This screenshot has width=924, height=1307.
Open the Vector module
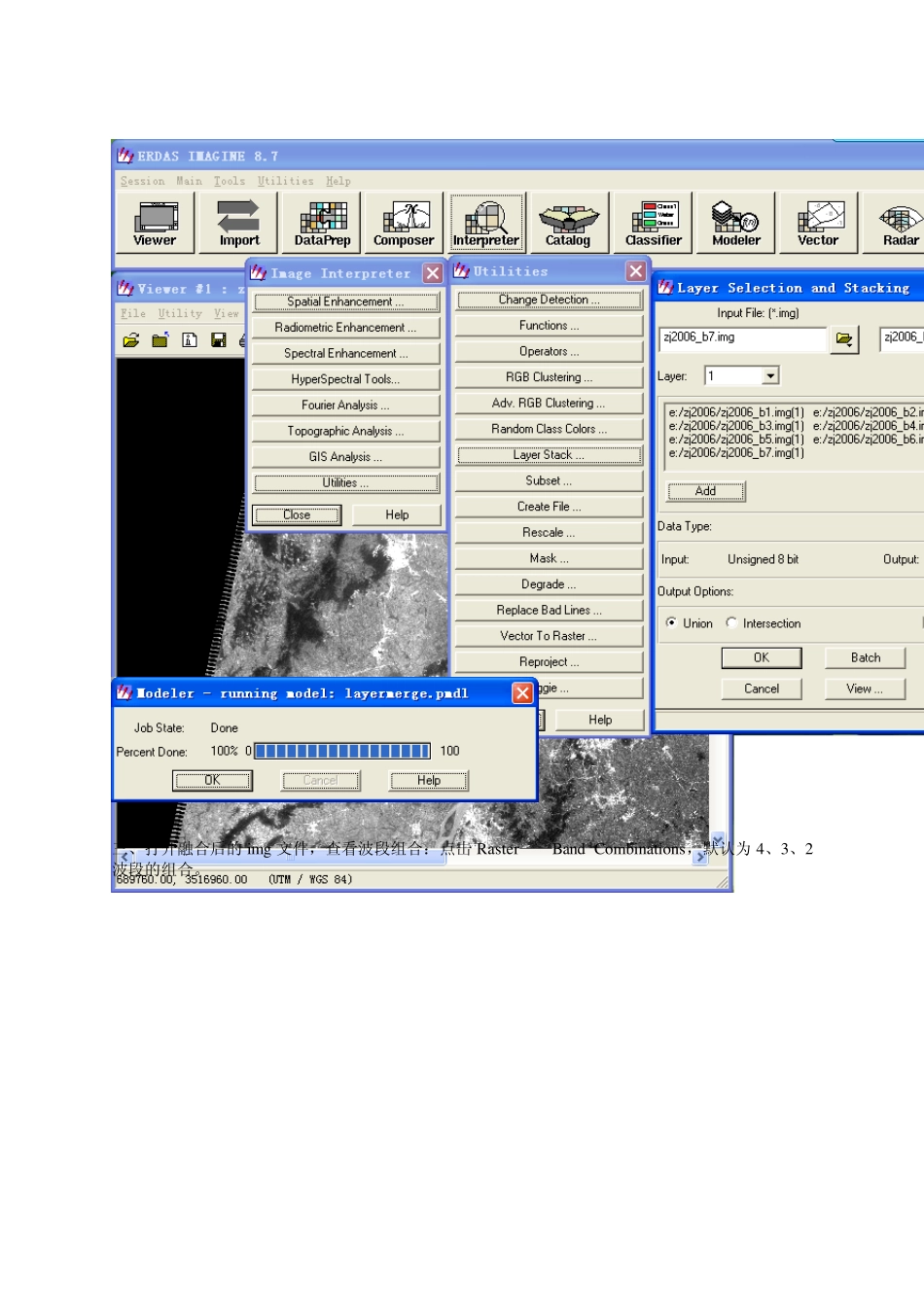click(x=818, y=223)
